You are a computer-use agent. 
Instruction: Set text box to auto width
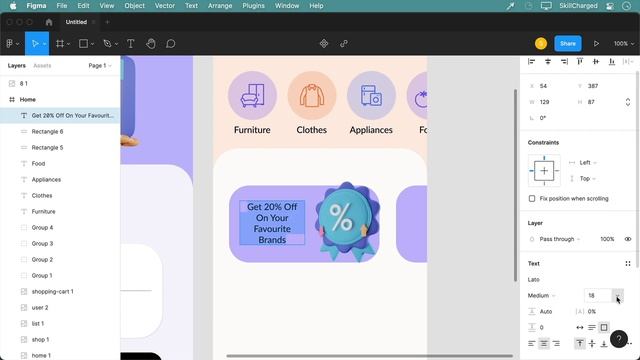(x=580, y=327)
